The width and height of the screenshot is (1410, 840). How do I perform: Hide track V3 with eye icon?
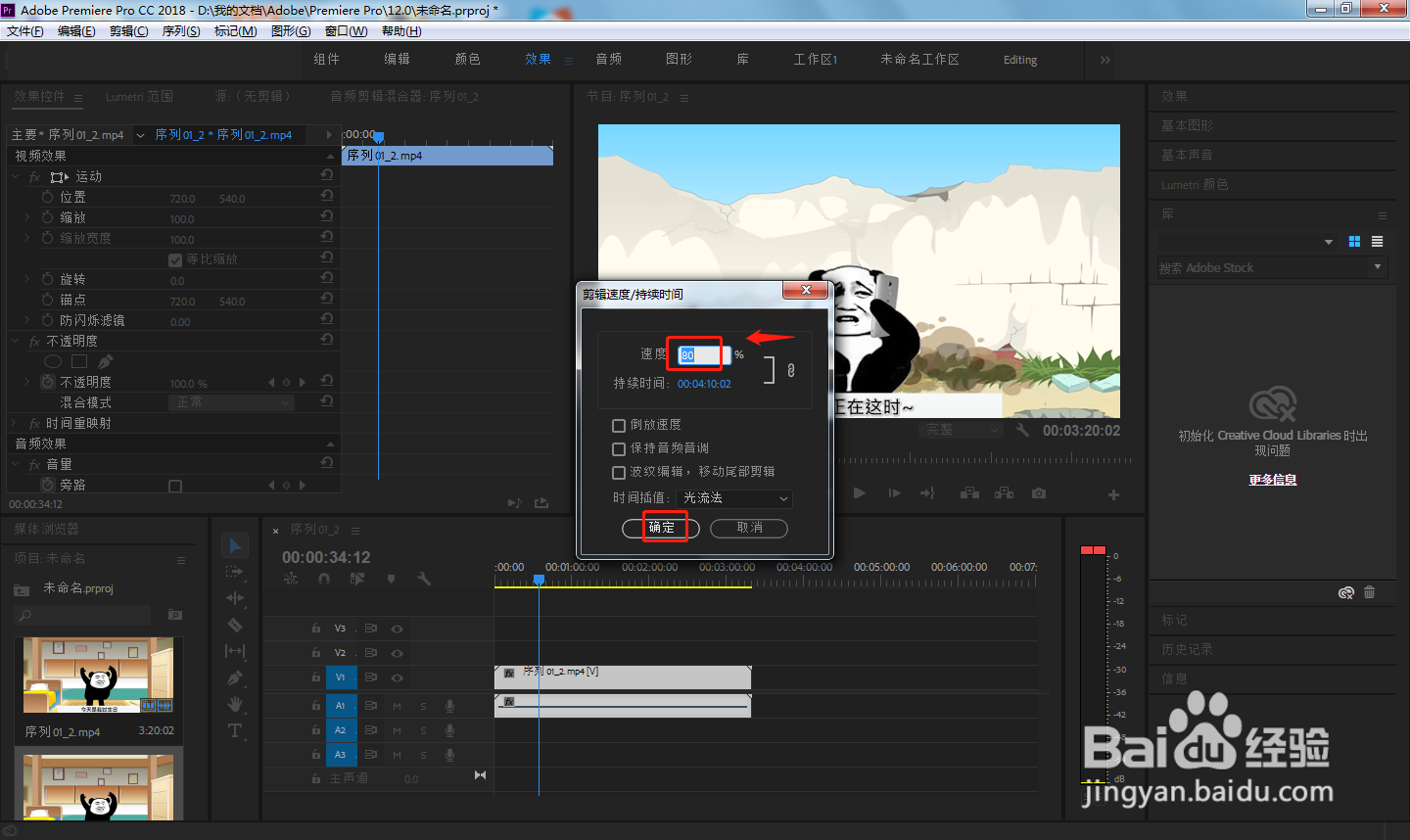398,629
